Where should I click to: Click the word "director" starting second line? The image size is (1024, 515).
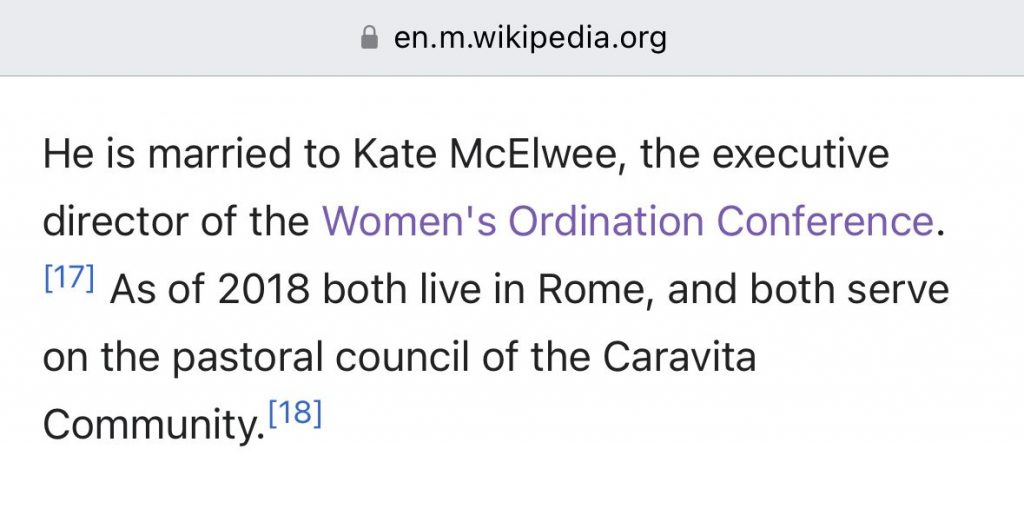106,221
